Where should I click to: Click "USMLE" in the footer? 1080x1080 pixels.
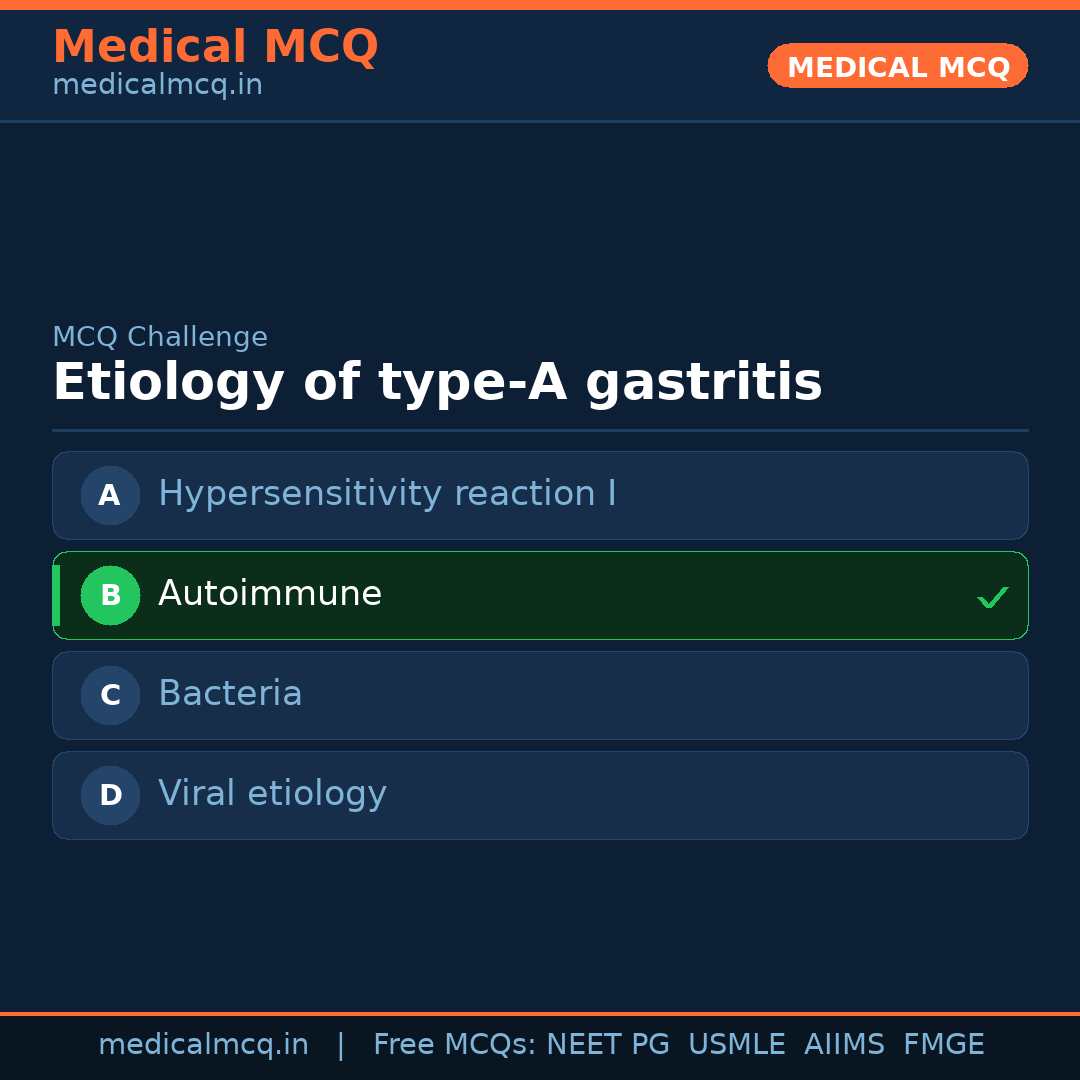(x=736, y=1045)
